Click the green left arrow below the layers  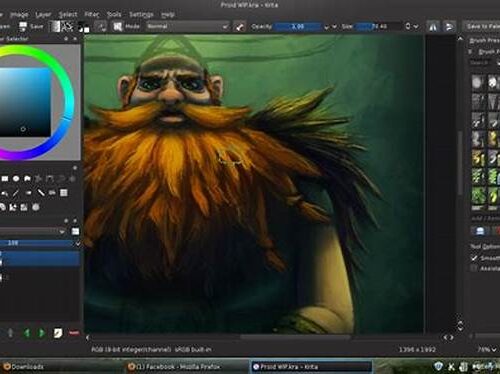27,333
